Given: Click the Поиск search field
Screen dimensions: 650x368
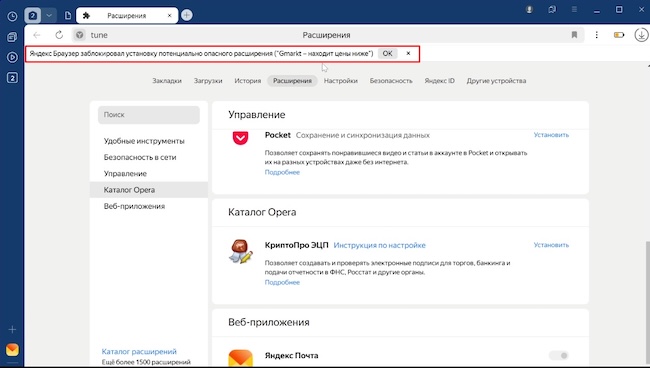Looking at the screenshot, I should (x=149, y=115).
